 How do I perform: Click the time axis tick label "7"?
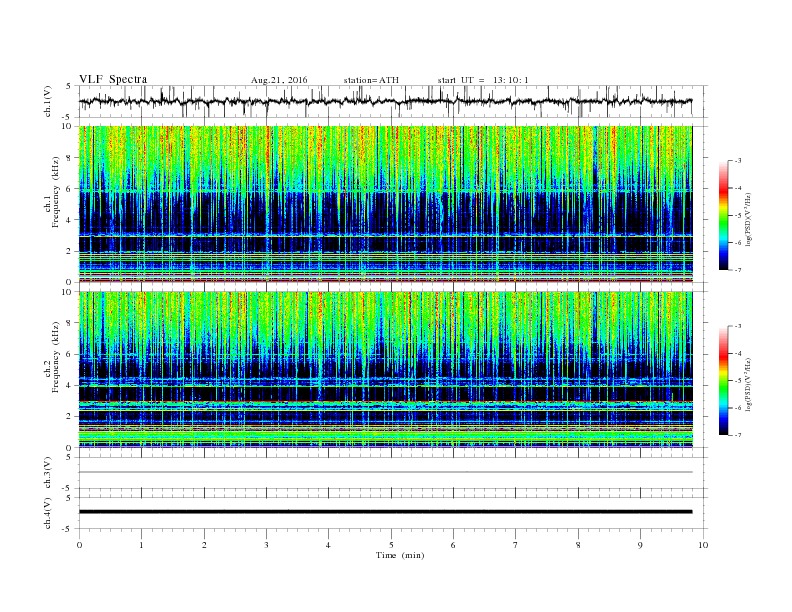(x=516, y=545)
